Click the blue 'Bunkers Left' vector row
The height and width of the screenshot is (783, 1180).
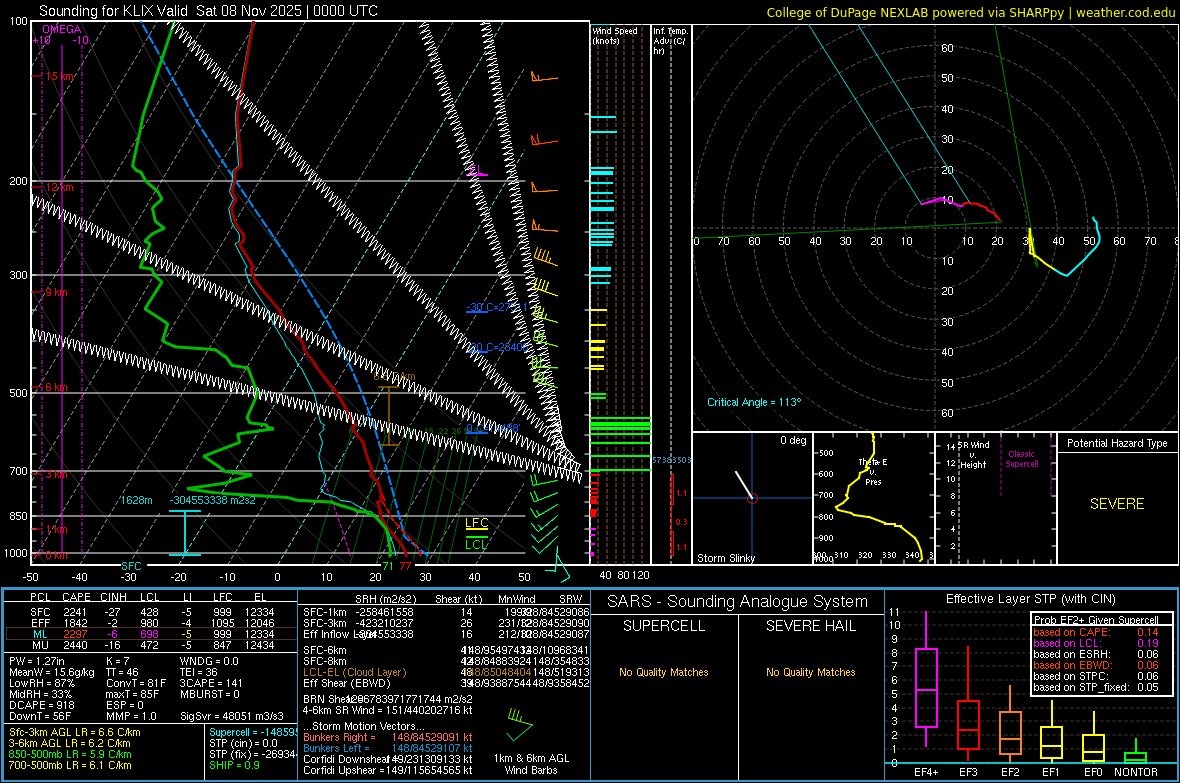coord(388,748)
